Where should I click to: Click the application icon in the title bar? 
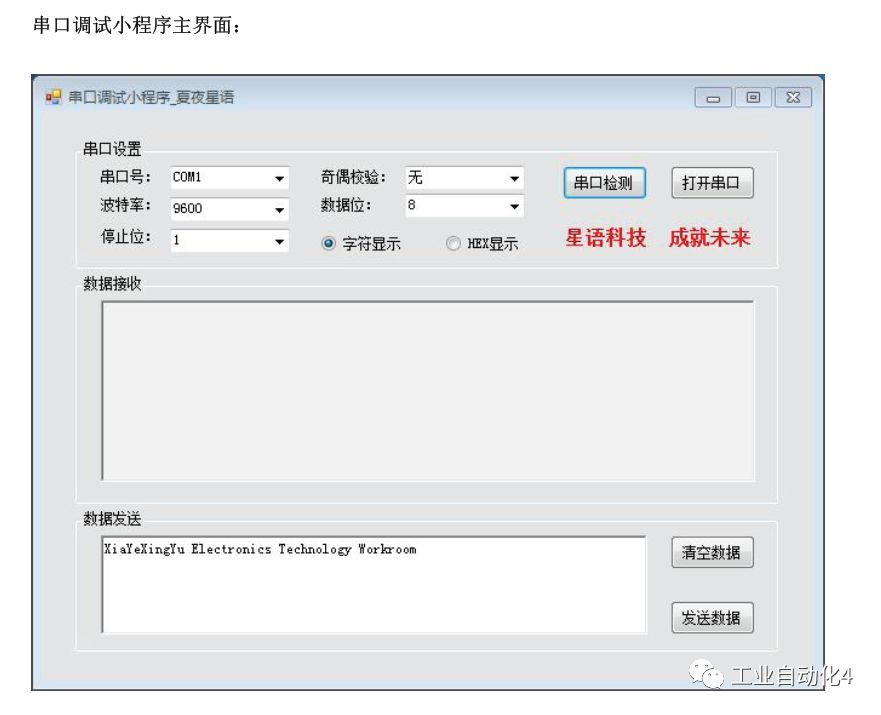(53, 98)
